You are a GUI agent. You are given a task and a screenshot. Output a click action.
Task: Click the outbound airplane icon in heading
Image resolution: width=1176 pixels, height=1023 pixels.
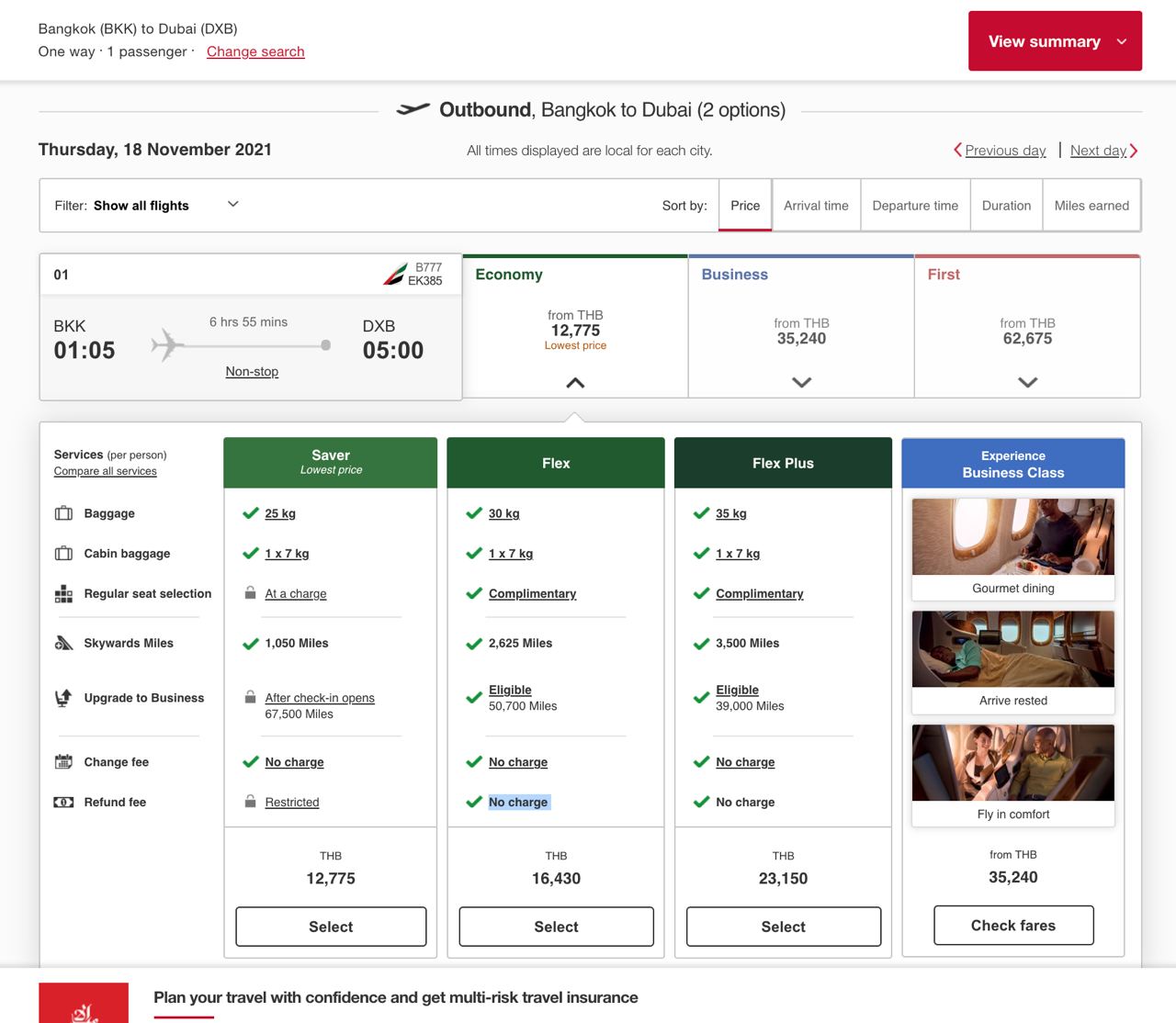click(413, 109)
